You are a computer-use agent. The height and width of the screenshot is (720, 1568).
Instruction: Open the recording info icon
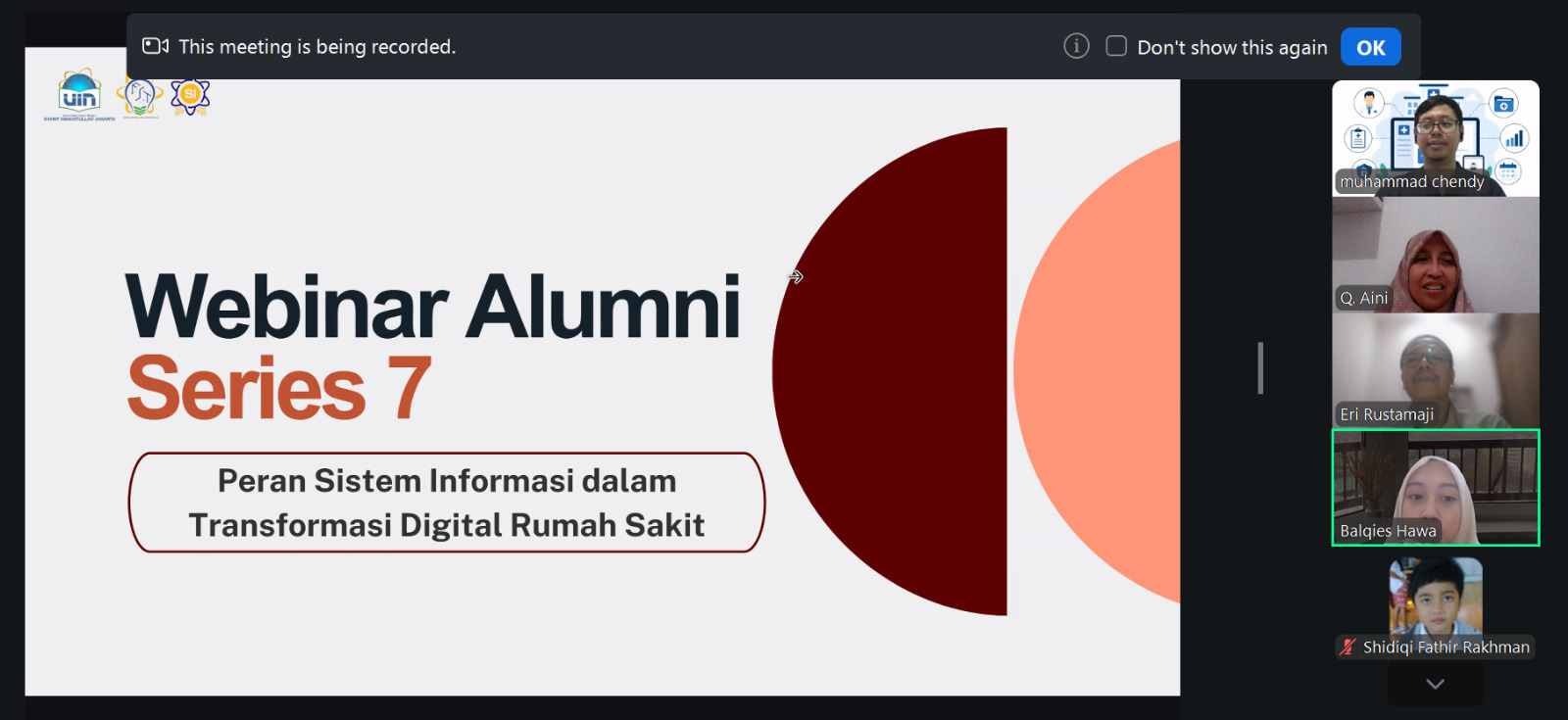click(x=1076, y=46)
